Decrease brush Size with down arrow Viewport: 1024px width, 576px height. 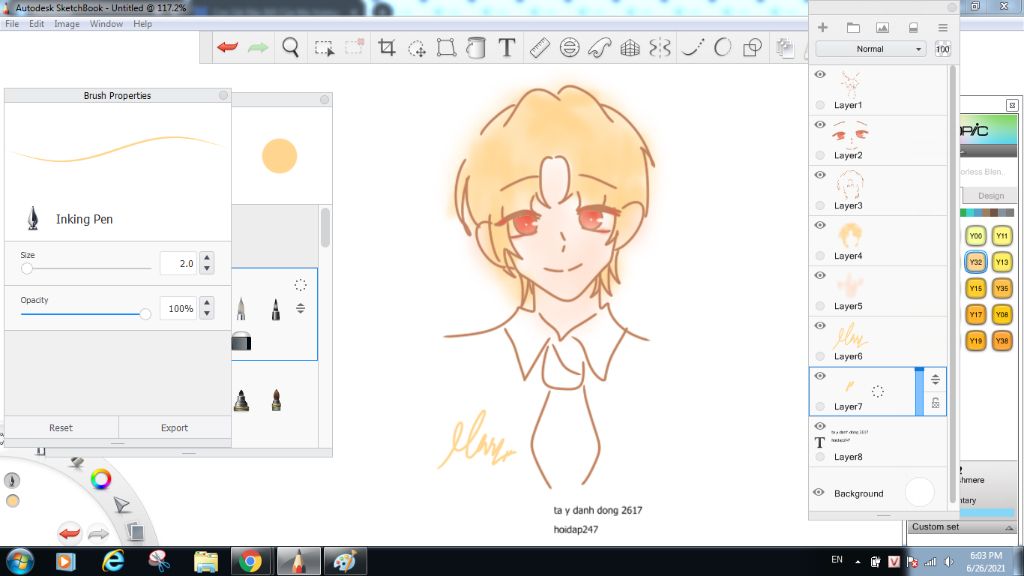pos(207,268)
